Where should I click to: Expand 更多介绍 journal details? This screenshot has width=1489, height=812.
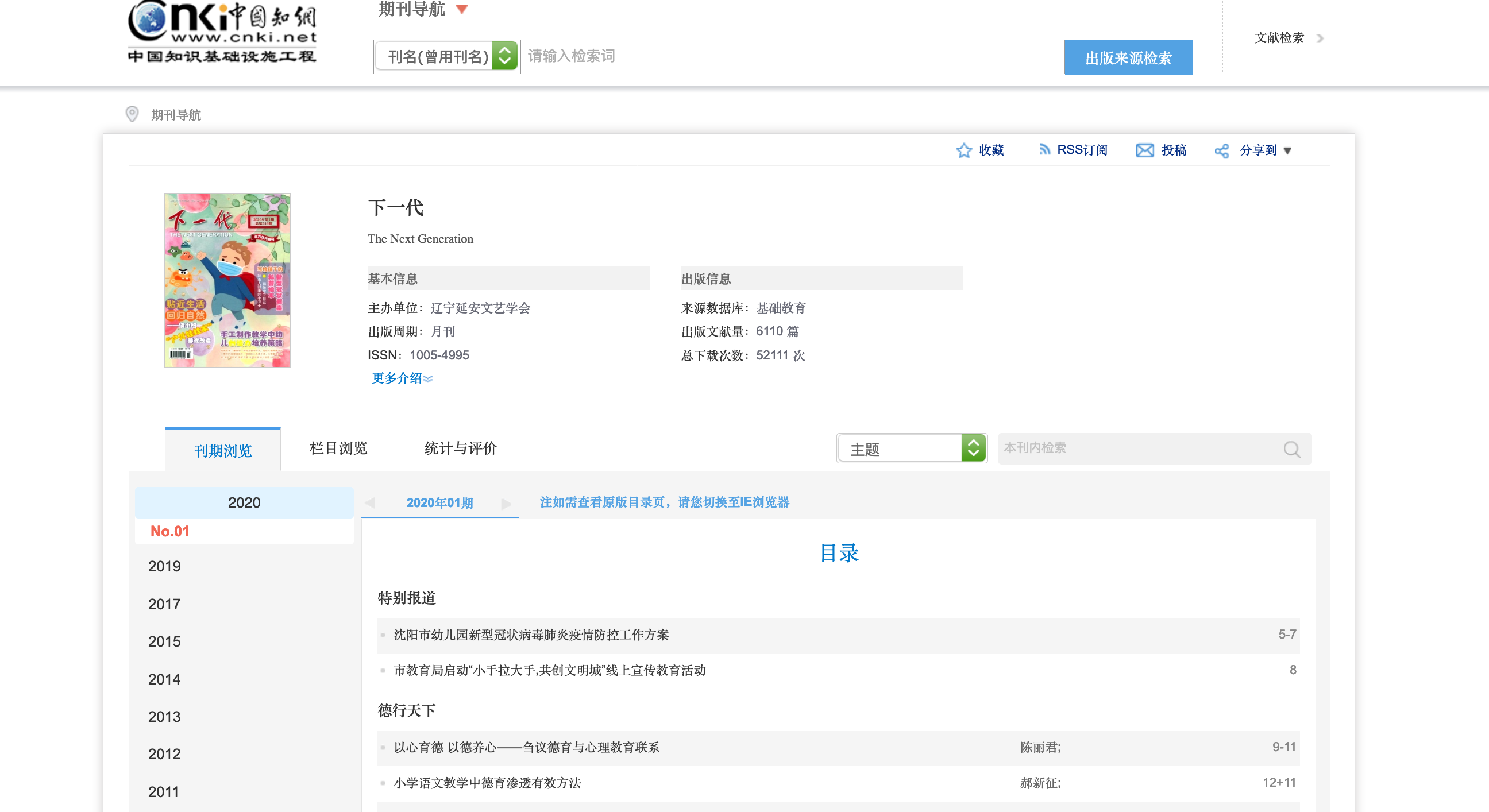click(402, 378)
